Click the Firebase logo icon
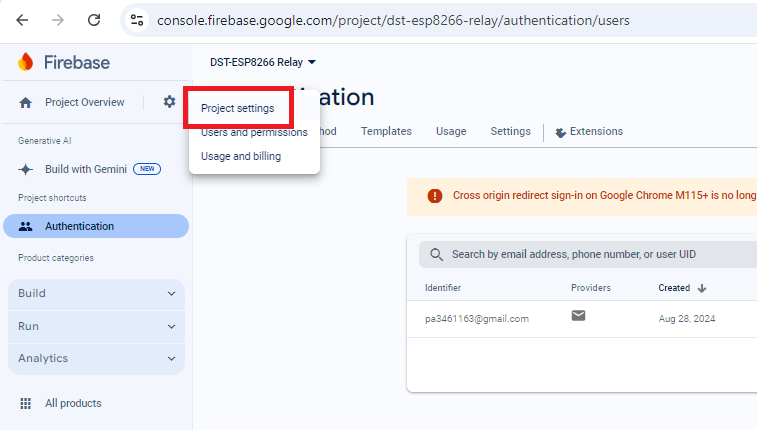757x430 pixels. click(x=26, y=62)
